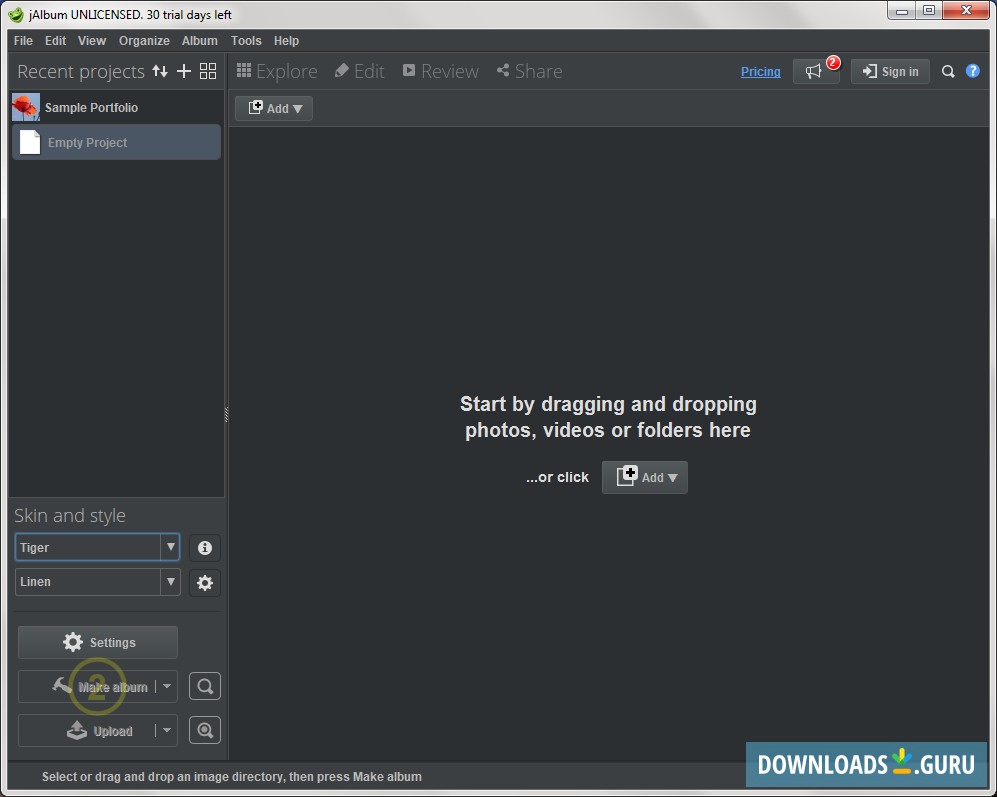This screenshot has width=997, height=797.
Task: Expand the Linen style dropdown
Action: 170,582
